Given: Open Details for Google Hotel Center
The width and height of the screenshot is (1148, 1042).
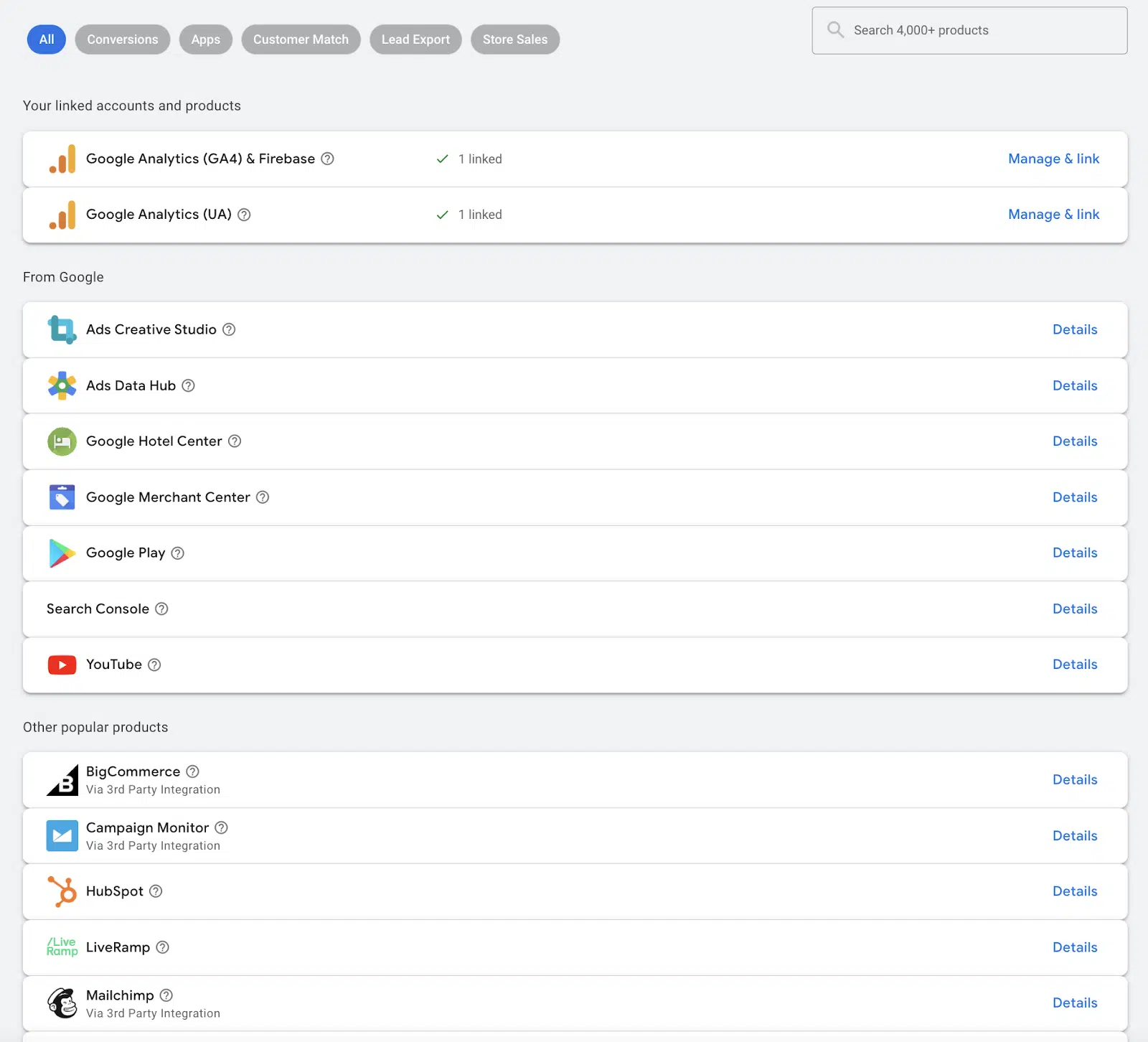Looking at the screenshot, I should pyautogui.click(x=1075, y=441).
